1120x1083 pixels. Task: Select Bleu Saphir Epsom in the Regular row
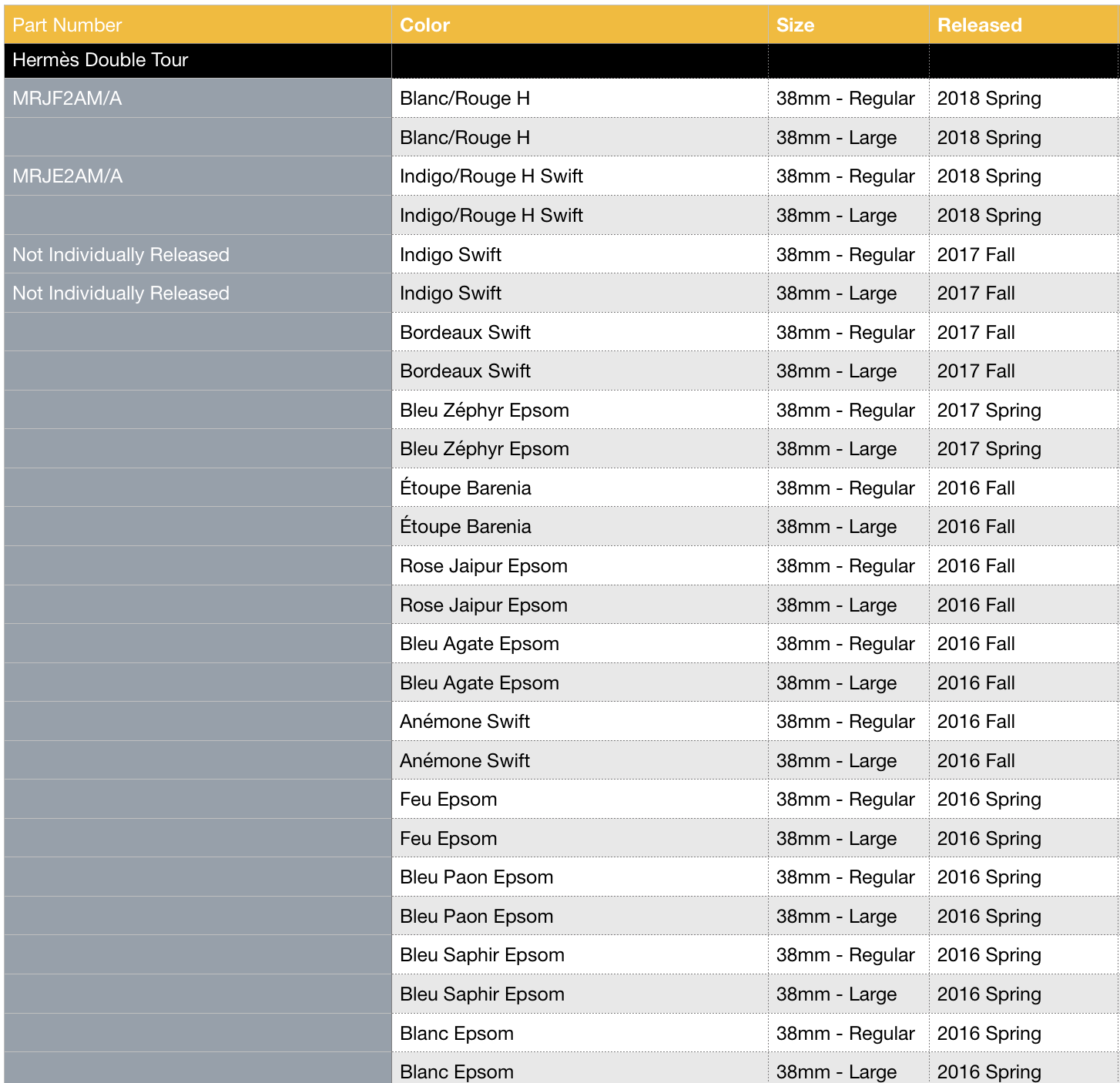pyautogui.click(x=482, y=955)
